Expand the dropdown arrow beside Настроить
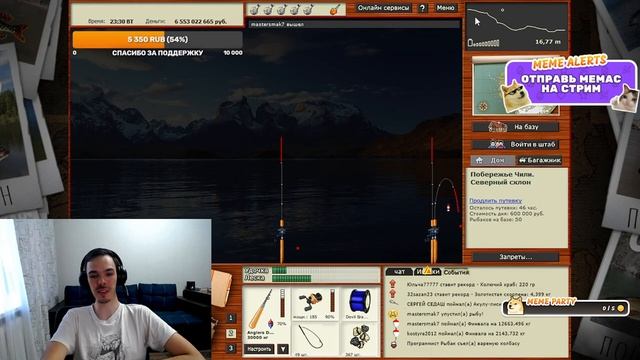Image resolution: width=640 pixels, height=360 pixels. coord(283,349)
